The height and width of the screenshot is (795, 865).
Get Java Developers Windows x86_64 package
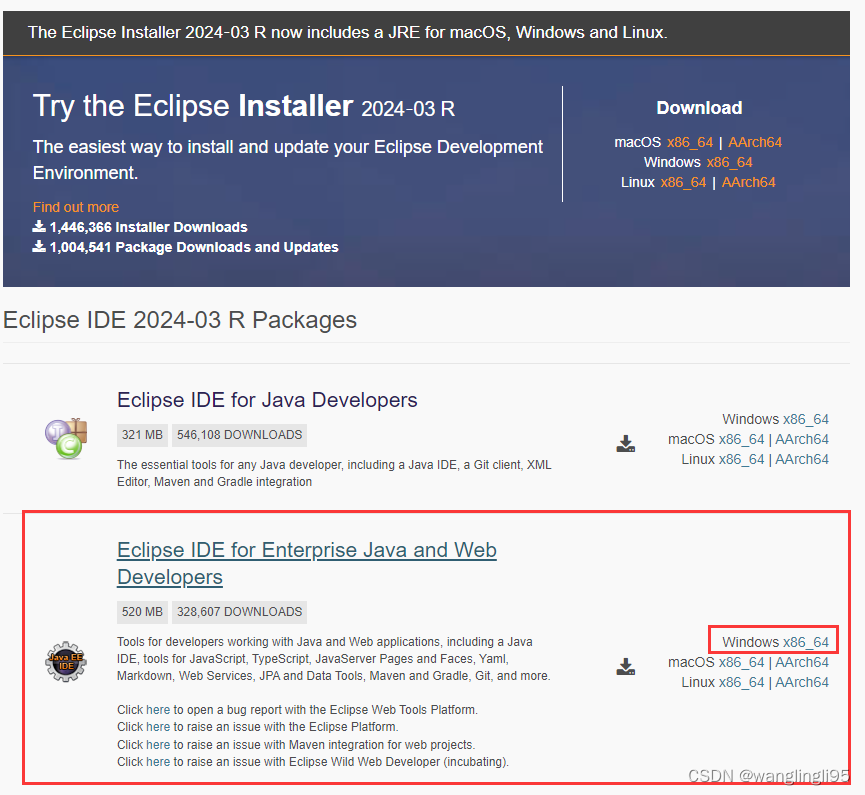point(805,419)
